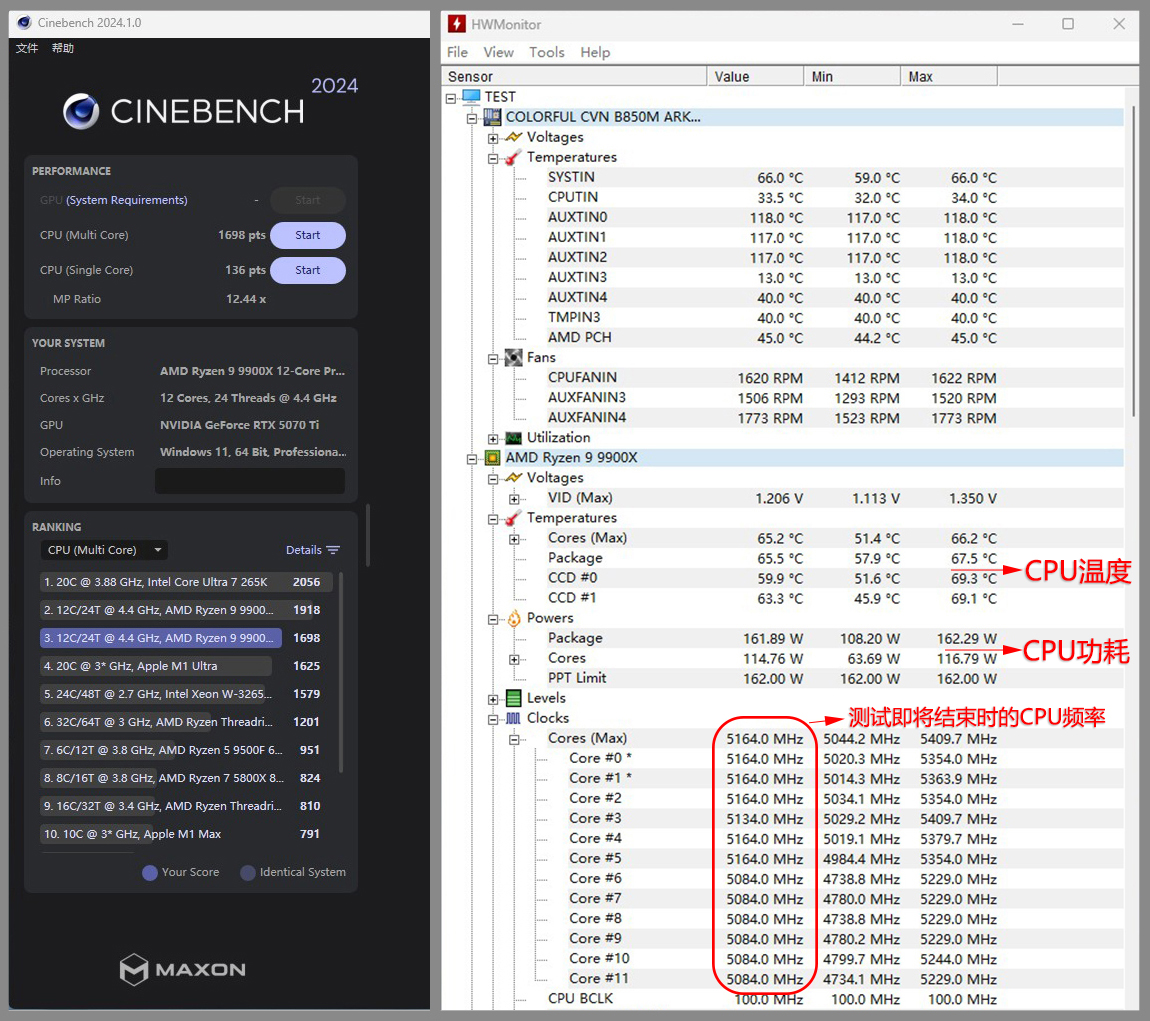Click the flame icon beside Powers
This screenshot has height=1021, width=1150.
(x=513, y=618)
